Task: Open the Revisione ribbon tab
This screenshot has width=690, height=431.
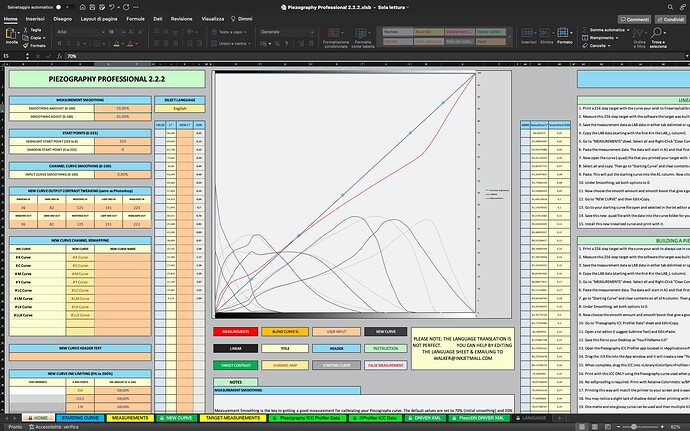Action: (x=182, y=19)
